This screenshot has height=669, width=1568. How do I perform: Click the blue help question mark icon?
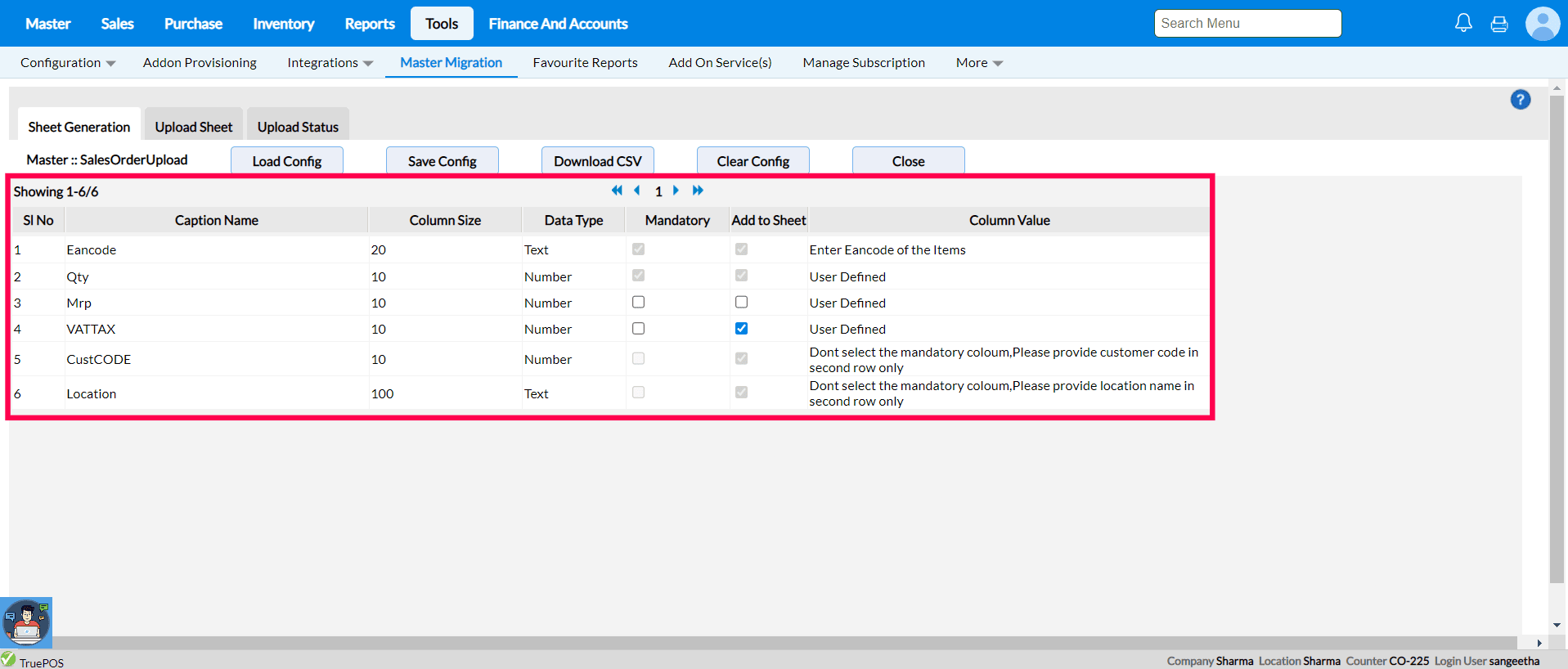(x=1520, y=100)
